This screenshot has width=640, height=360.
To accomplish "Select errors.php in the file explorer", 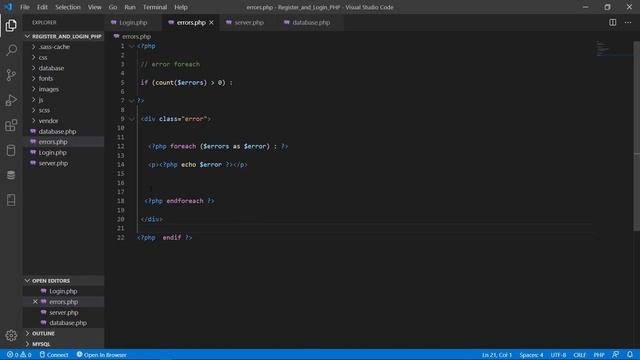I will (x=63, y=142).
